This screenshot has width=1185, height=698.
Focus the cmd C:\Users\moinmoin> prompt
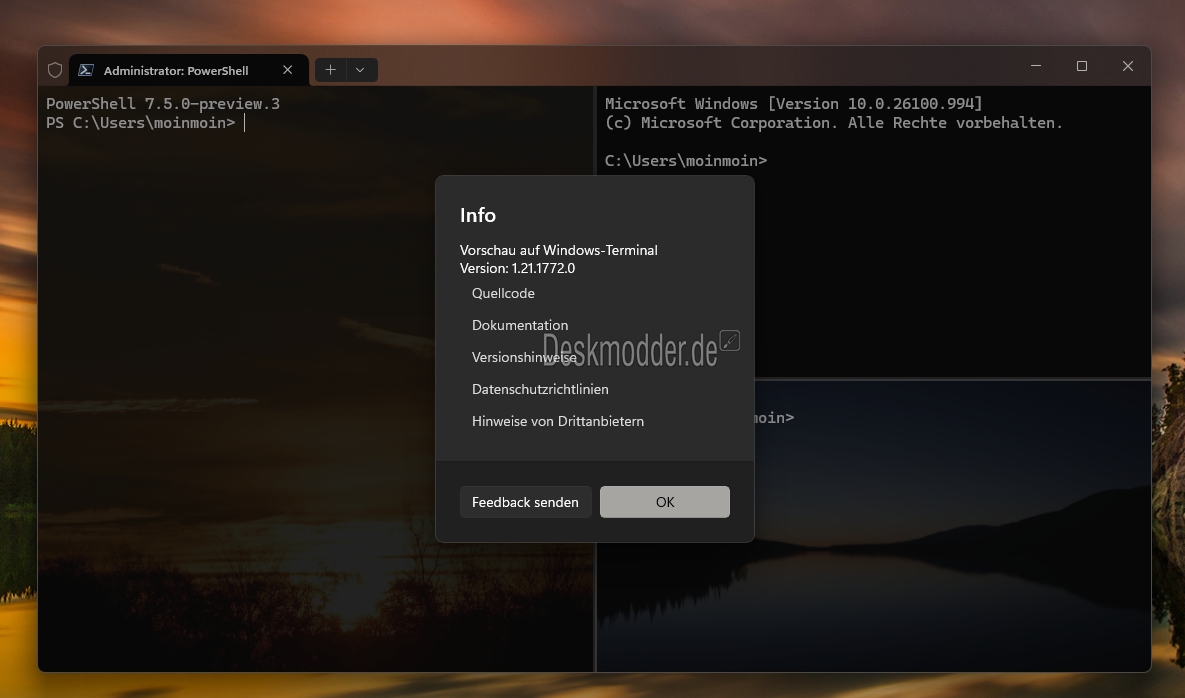(686, 160)
